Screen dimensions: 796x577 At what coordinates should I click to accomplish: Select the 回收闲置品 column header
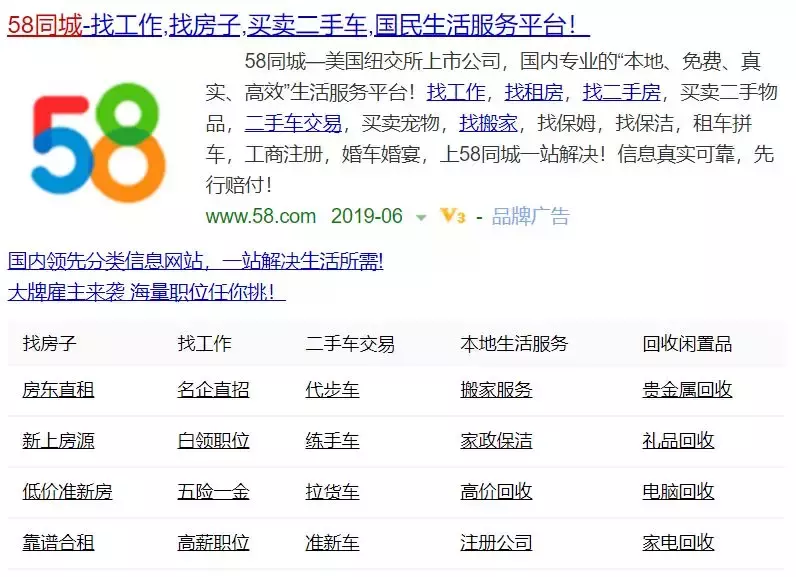(x=687, y=344)
